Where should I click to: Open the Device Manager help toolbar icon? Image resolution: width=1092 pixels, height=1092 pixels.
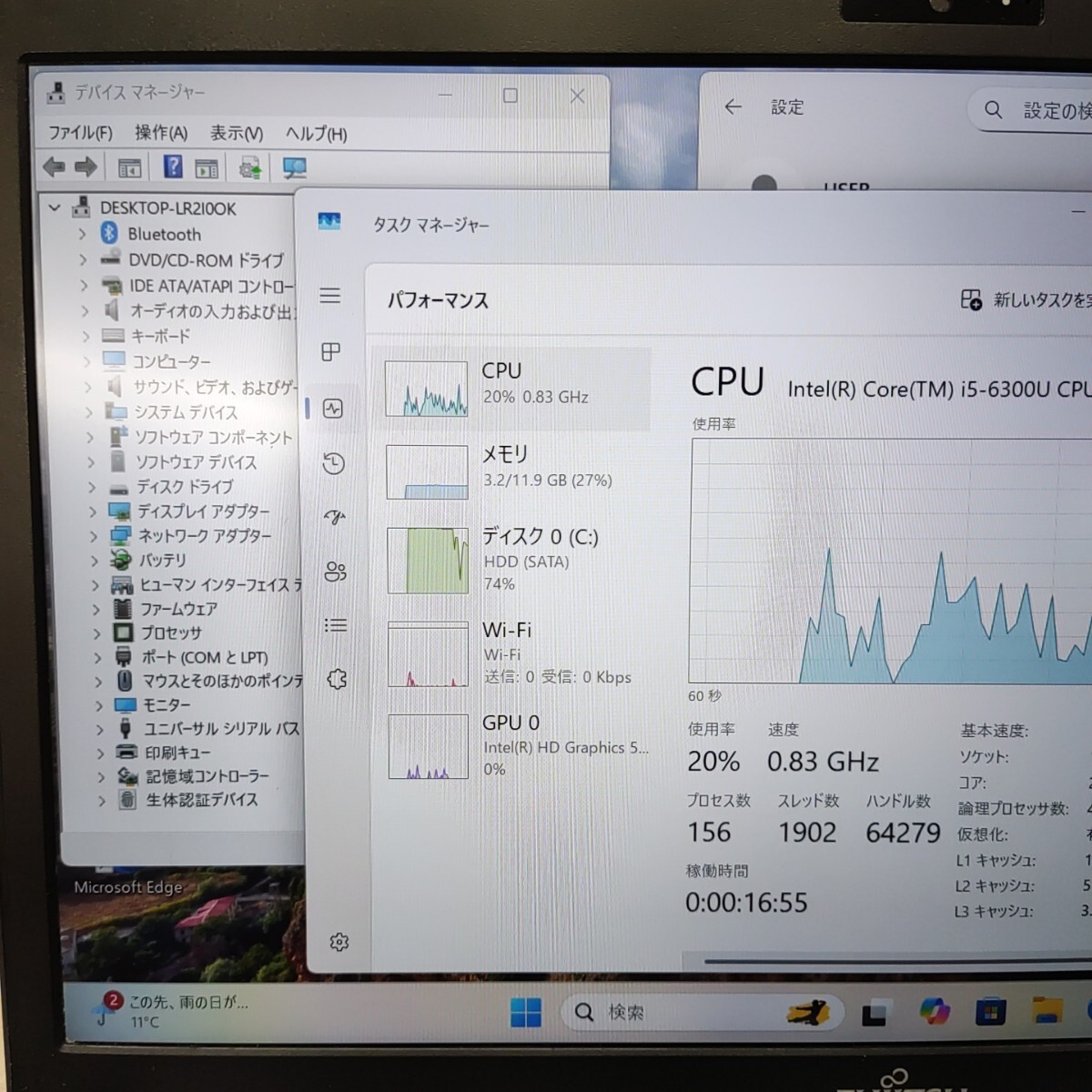[x=172, y=167]
